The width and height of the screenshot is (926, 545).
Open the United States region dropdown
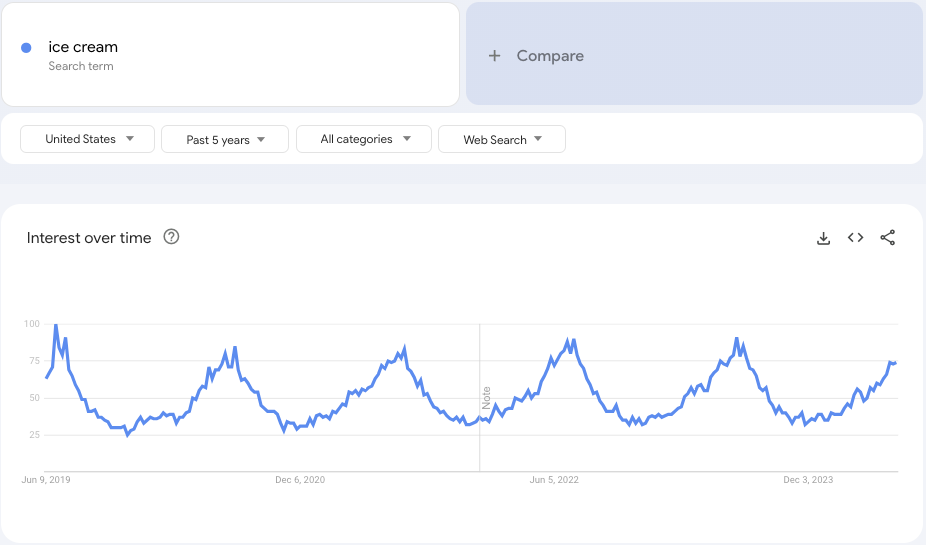[x=88, y=139]
